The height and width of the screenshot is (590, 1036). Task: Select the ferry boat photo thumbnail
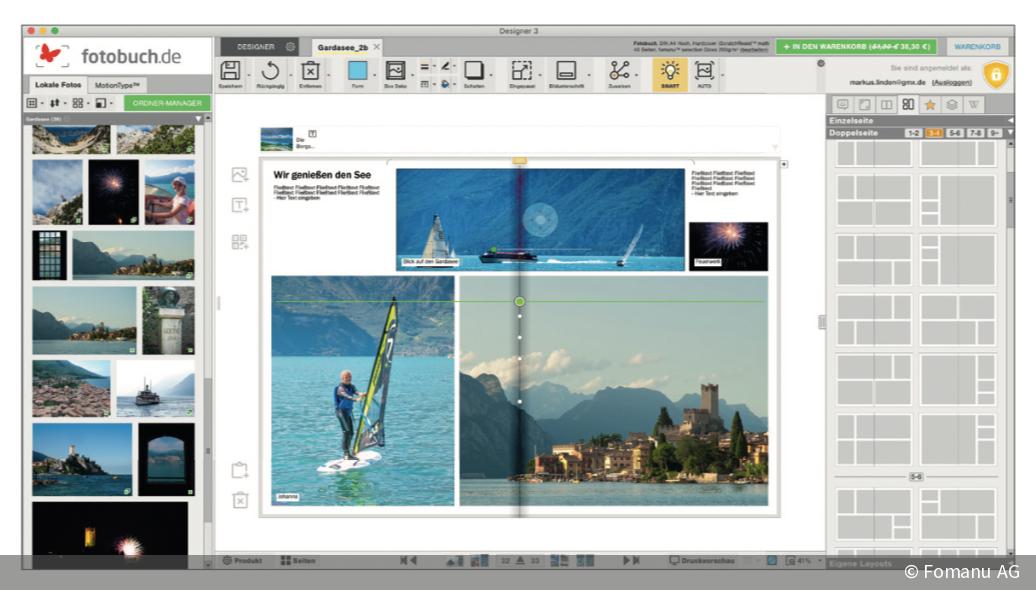[155, 387]
